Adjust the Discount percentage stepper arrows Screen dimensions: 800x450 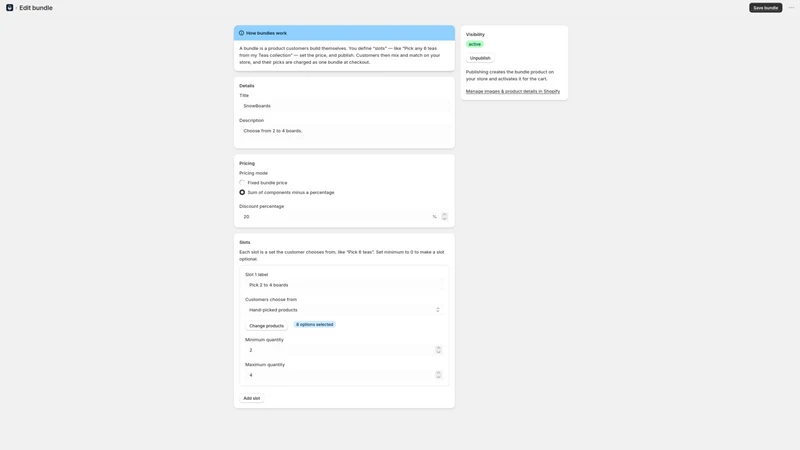click(444, 217)
